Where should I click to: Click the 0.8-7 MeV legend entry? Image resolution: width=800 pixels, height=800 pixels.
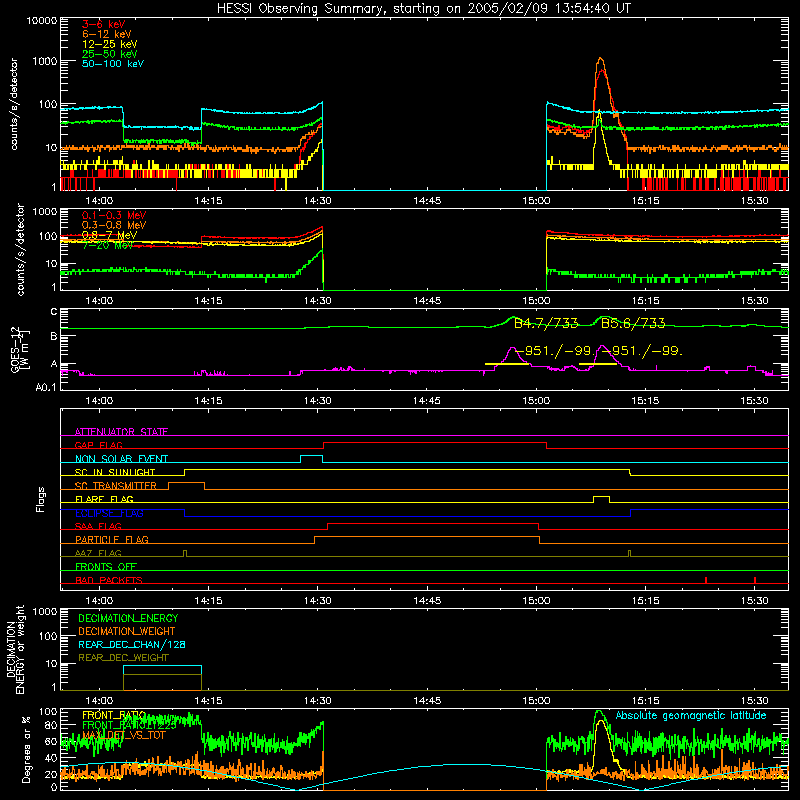[110, 235]
